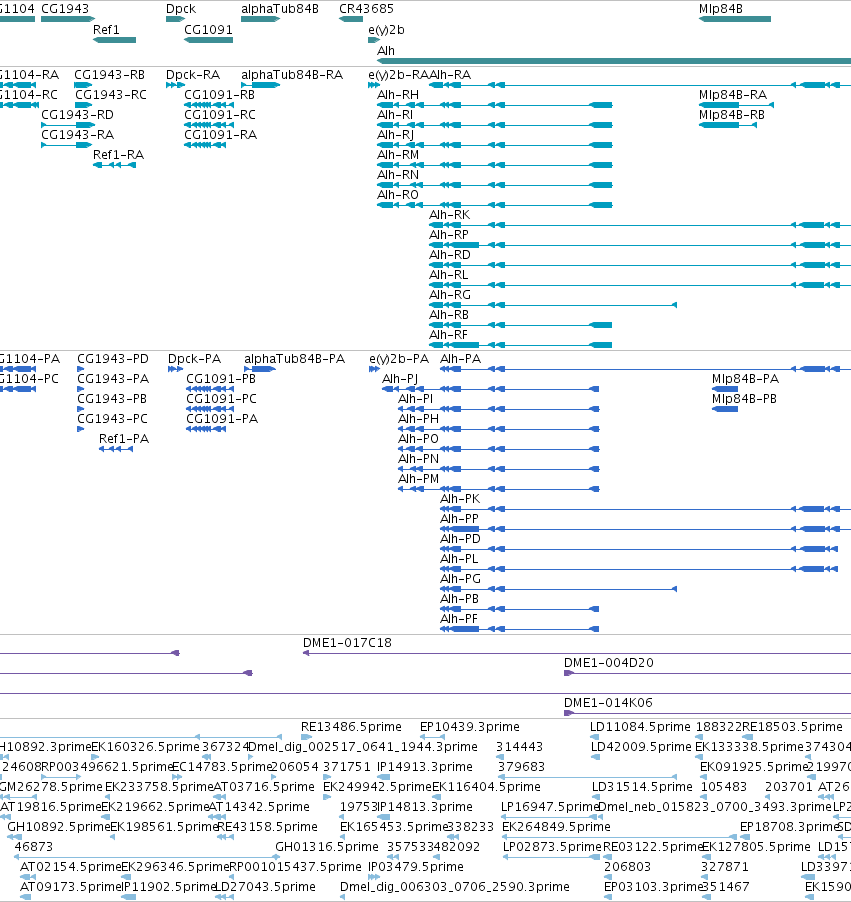Click the Alh-RO transcript
Viewport: 851px width, 902px height.
(x=495, y=205)
